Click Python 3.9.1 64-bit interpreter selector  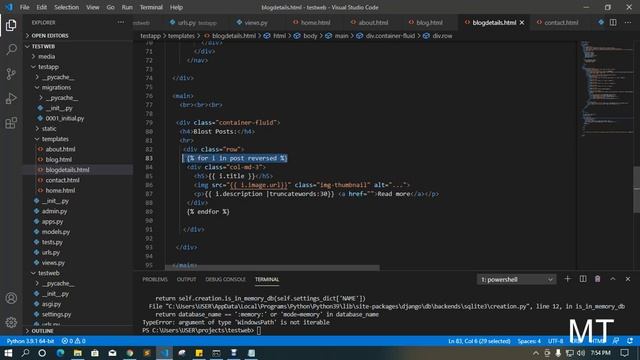pyautogui.click(x=30, y=341)
